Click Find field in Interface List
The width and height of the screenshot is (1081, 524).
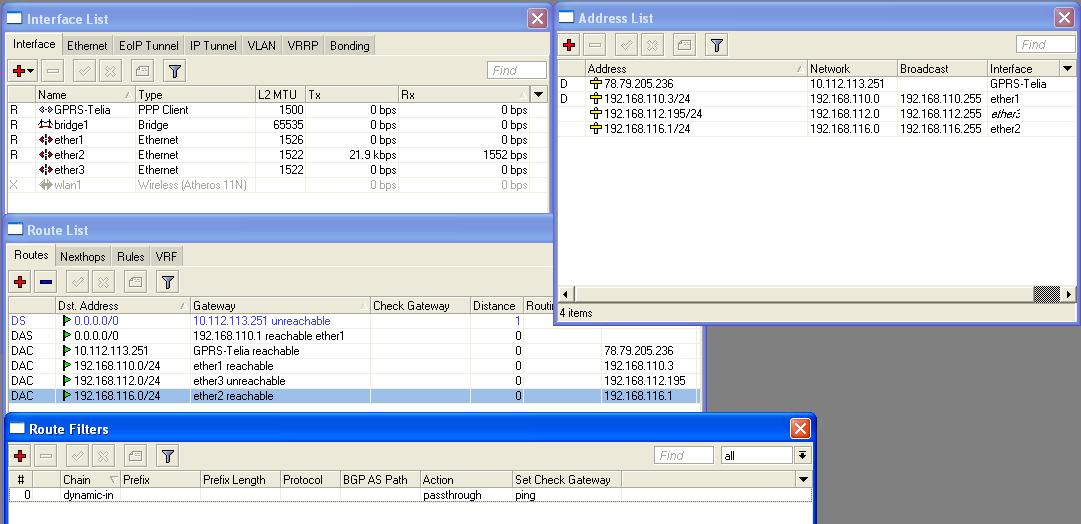pyautogui.click(x=517, y=70)
